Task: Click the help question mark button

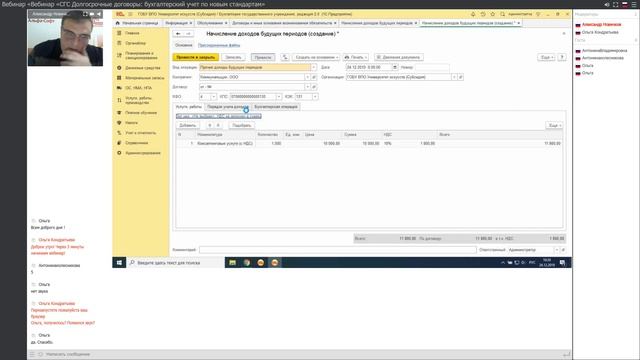Action: pyautogui.click(x=562, y=57)
